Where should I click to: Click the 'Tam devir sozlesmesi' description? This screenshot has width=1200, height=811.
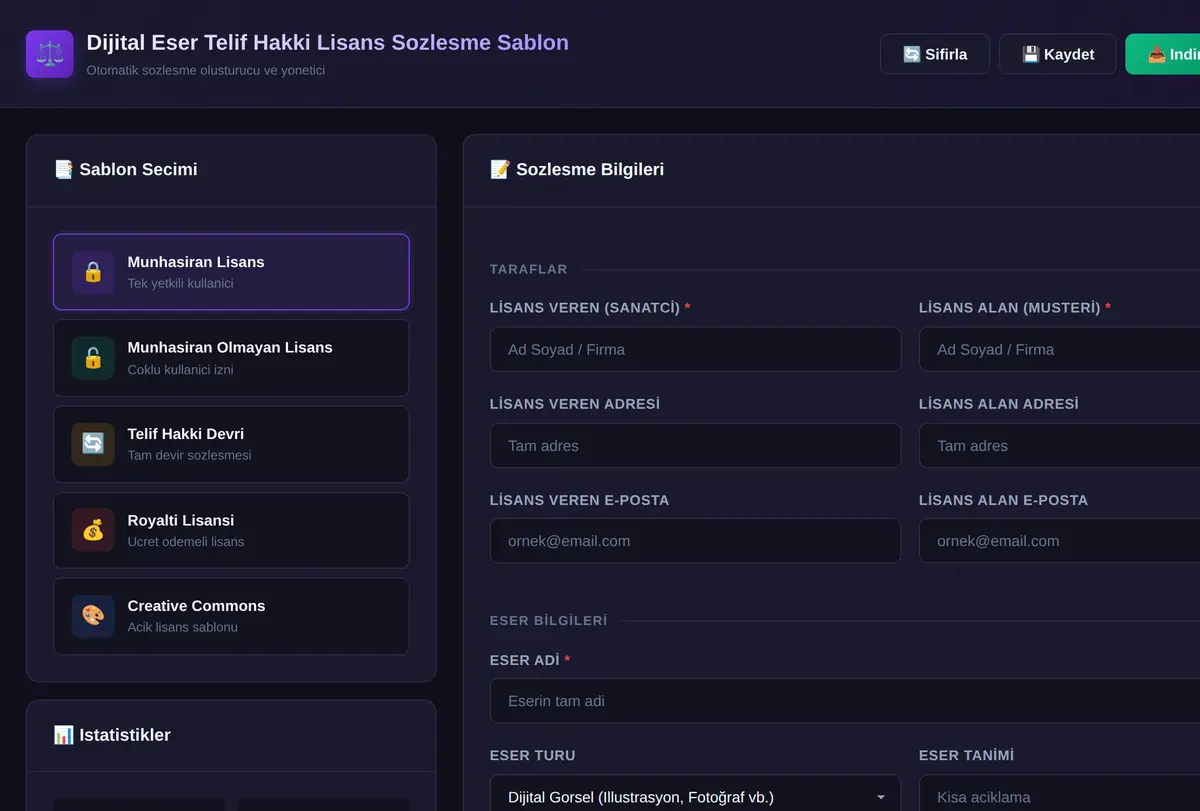(x=190, y=456)
